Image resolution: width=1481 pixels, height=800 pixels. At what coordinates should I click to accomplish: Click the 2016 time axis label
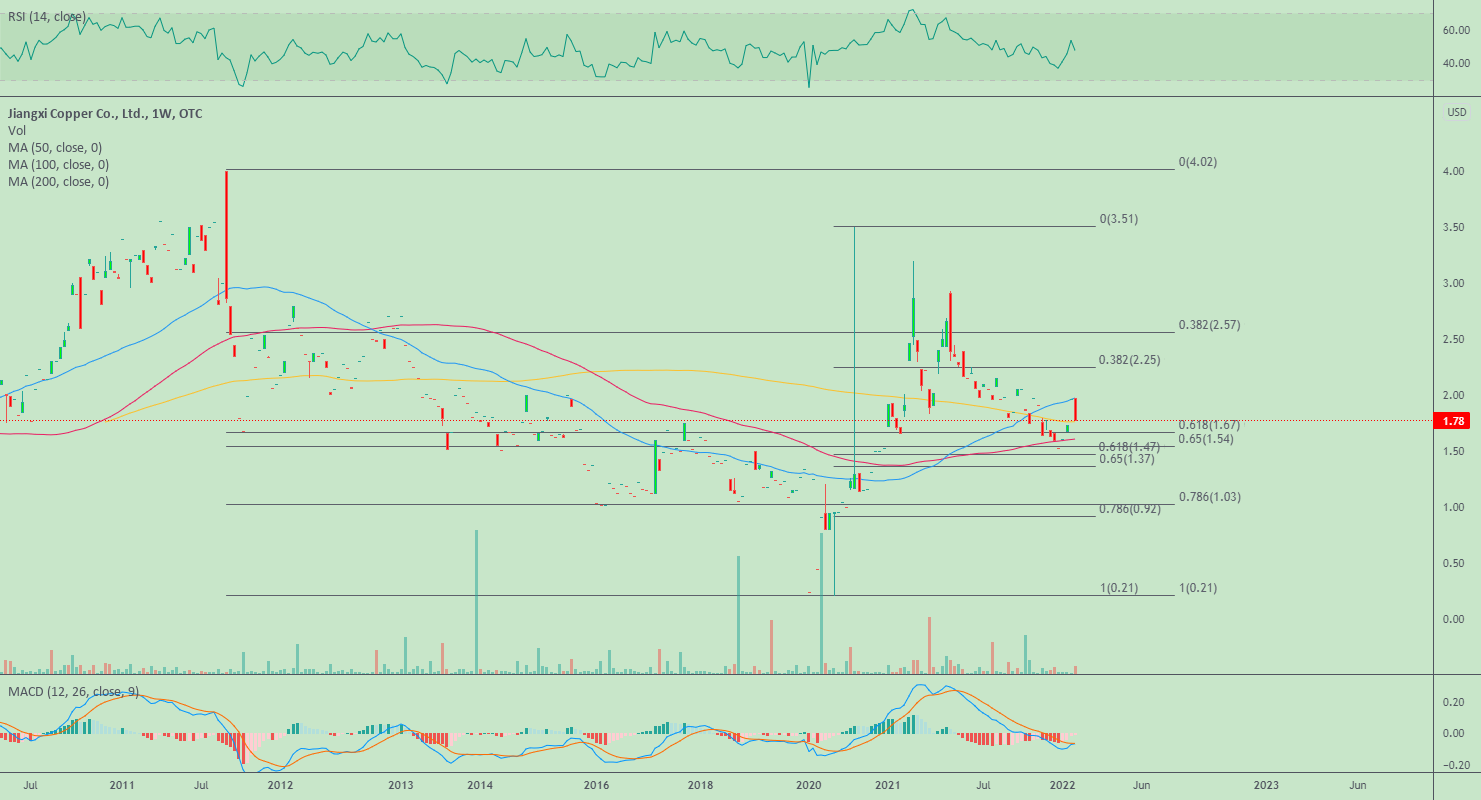coord(597,785)
